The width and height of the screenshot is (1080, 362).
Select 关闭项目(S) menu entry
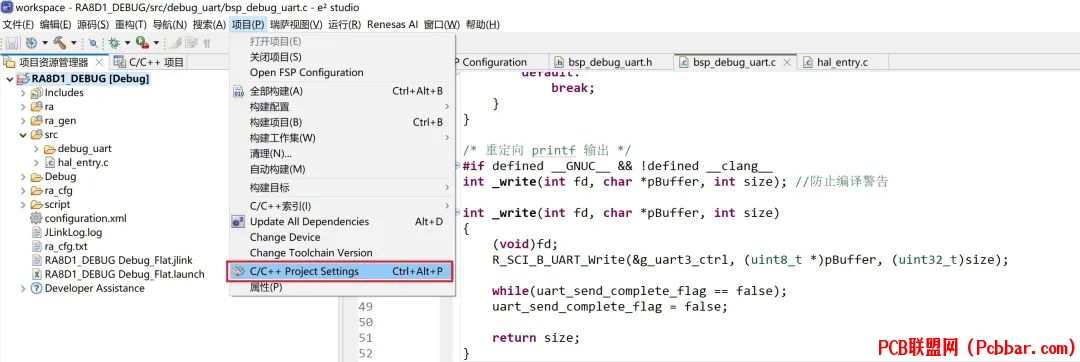(342, 57)
